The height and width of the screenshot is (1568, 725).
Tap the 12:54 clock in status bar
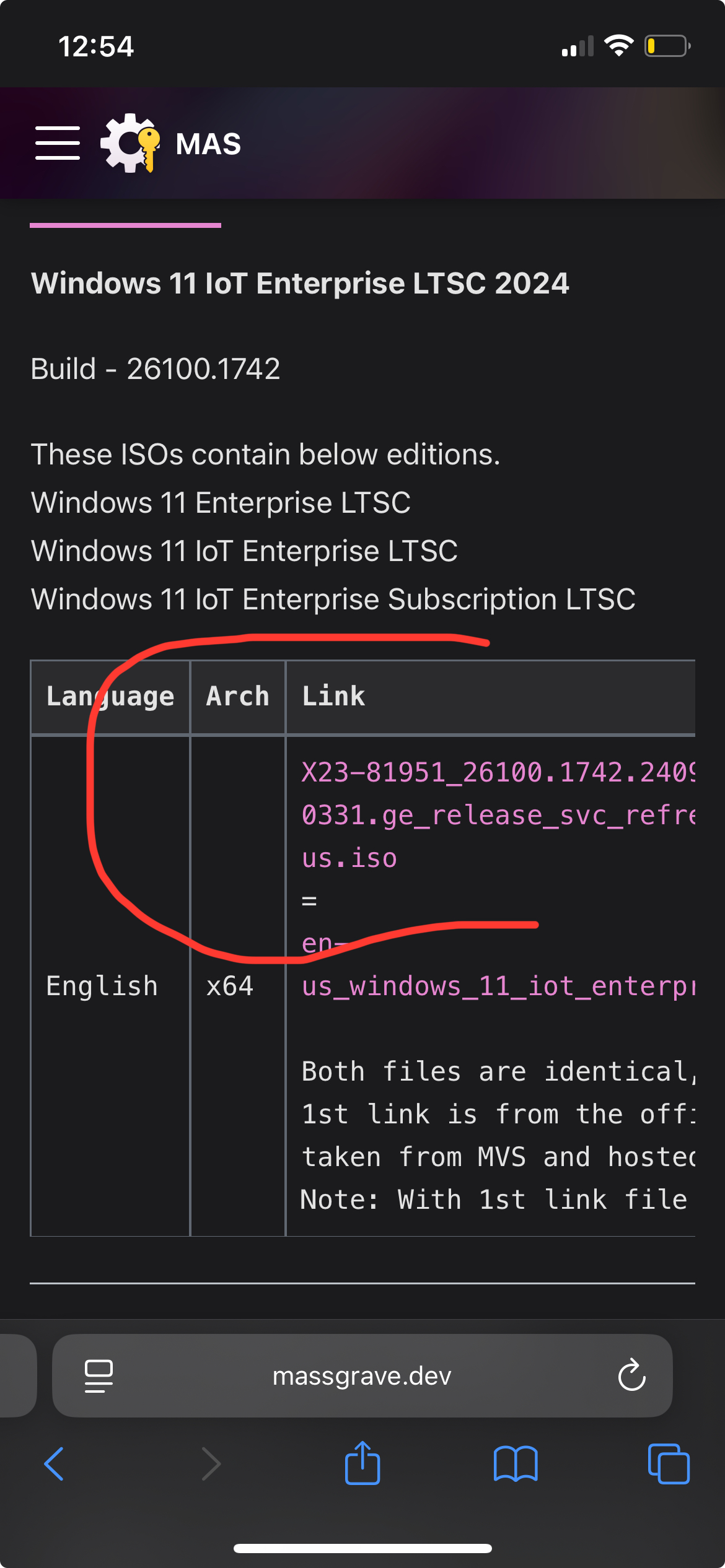coord(96,46)
